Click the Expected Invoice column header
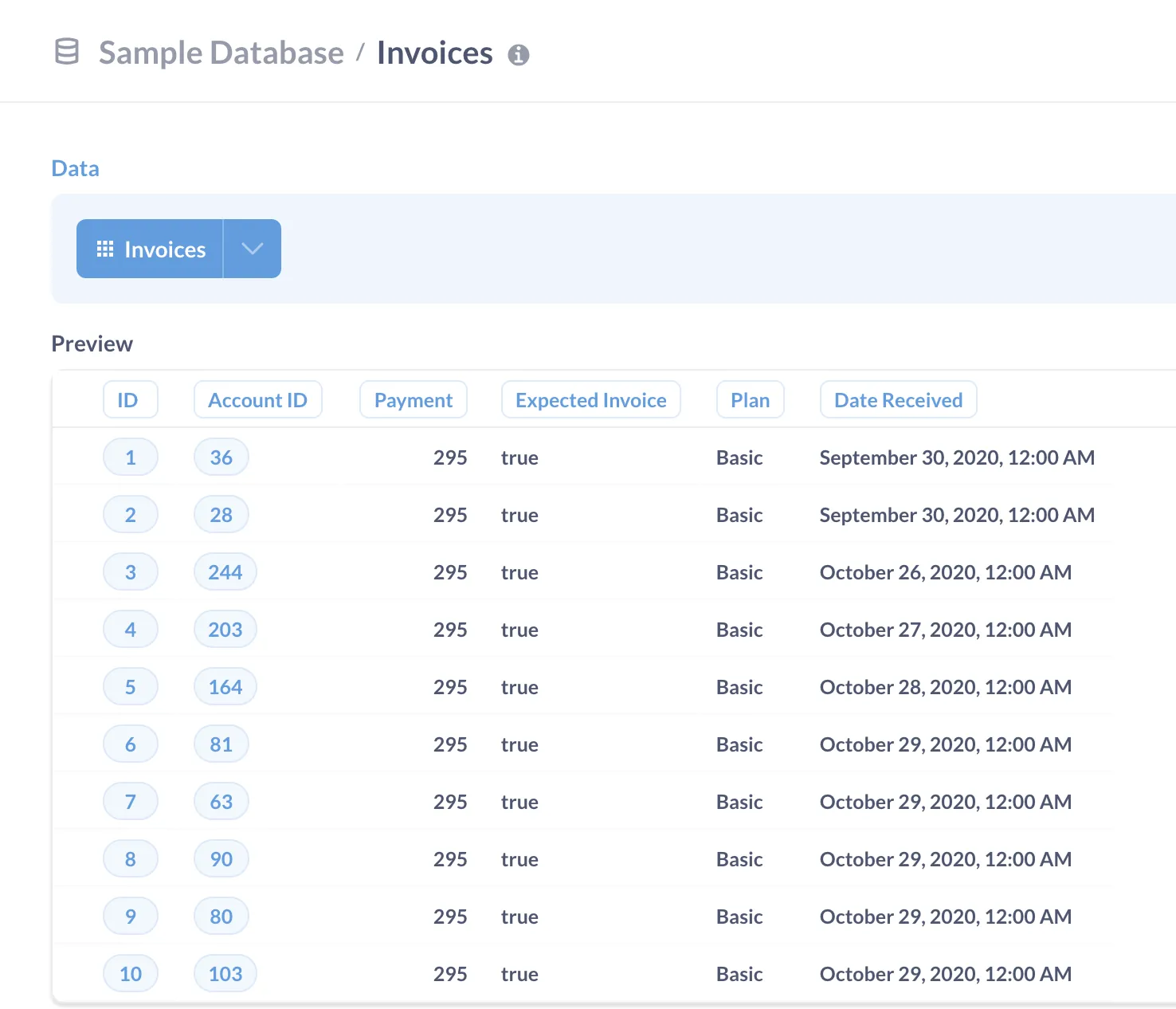Viewport: 1176px width, 1009px height. (590, 399)
